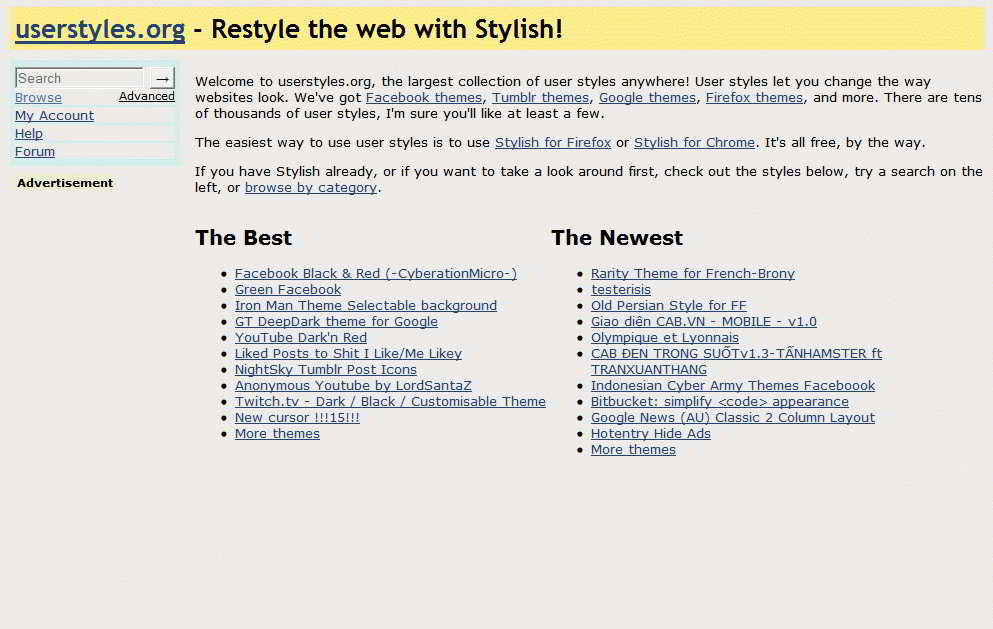The image size is (993, 629).
Task: Open Tumblr themes link
Action: [x=540, y=98]
